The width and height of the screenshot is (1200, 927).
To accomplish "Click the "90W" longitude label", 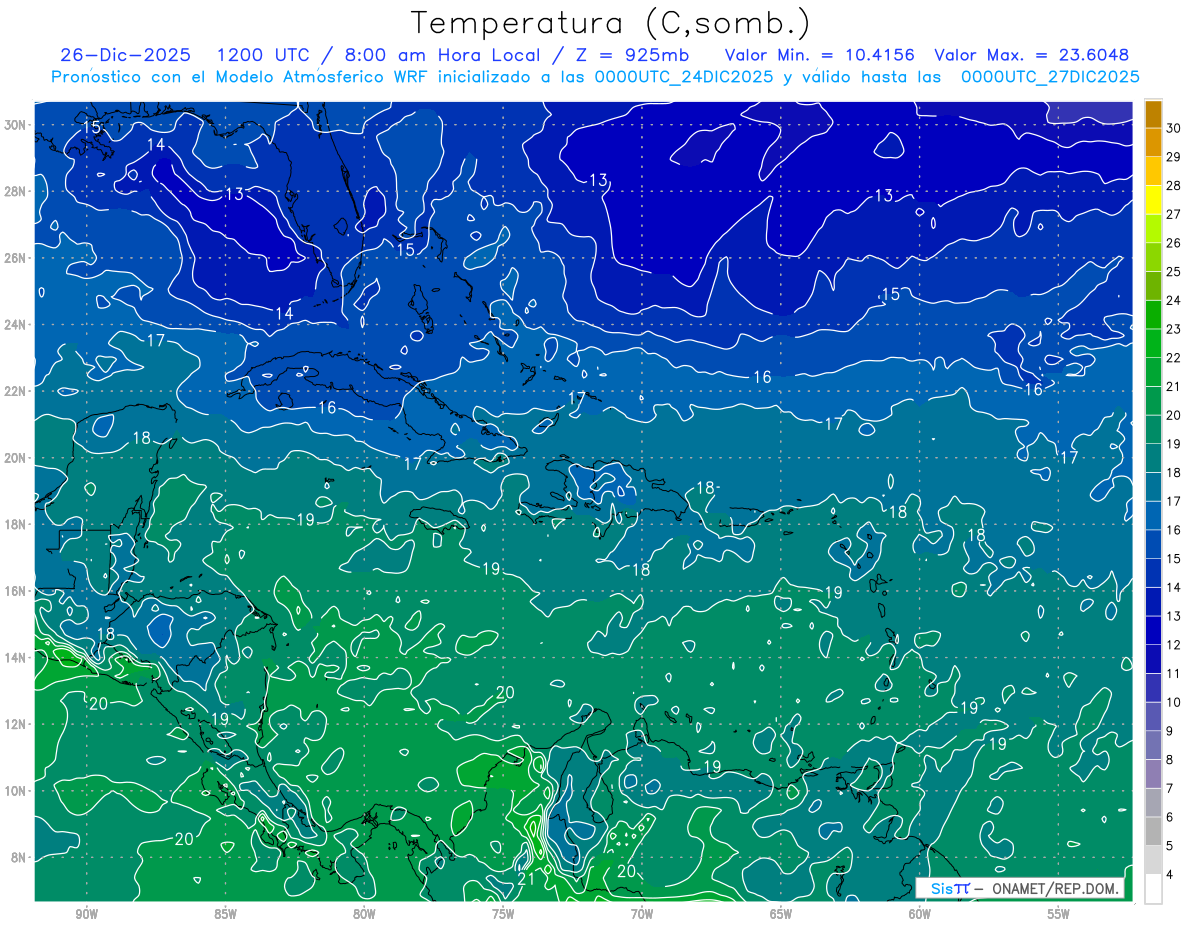I will 86,914.
